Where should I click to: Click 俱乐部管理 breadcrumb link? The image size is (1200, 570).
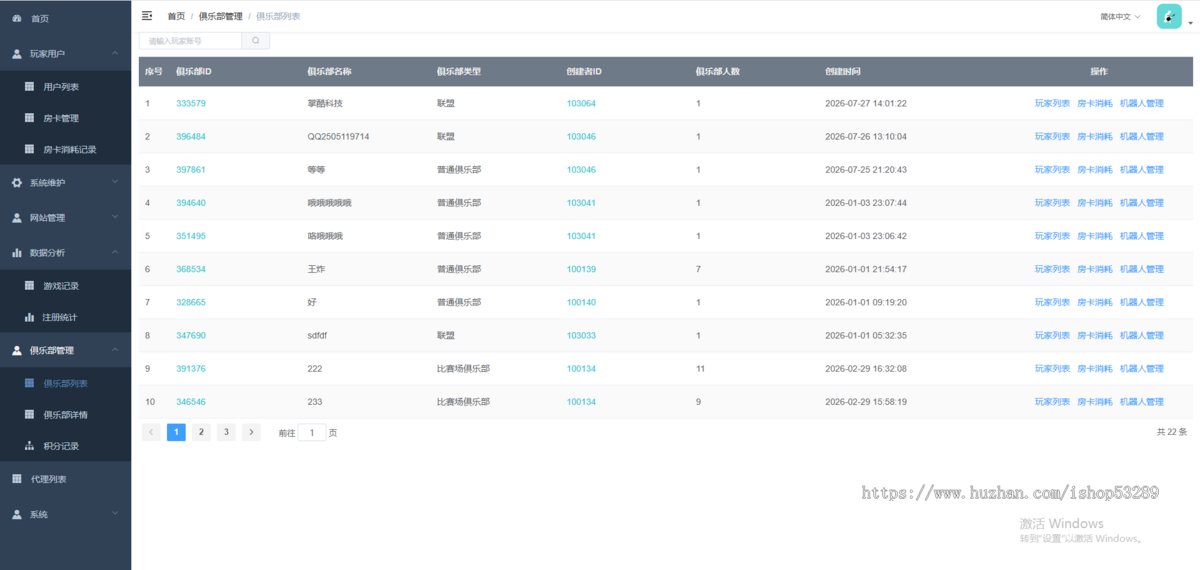(x=220, y=16)
